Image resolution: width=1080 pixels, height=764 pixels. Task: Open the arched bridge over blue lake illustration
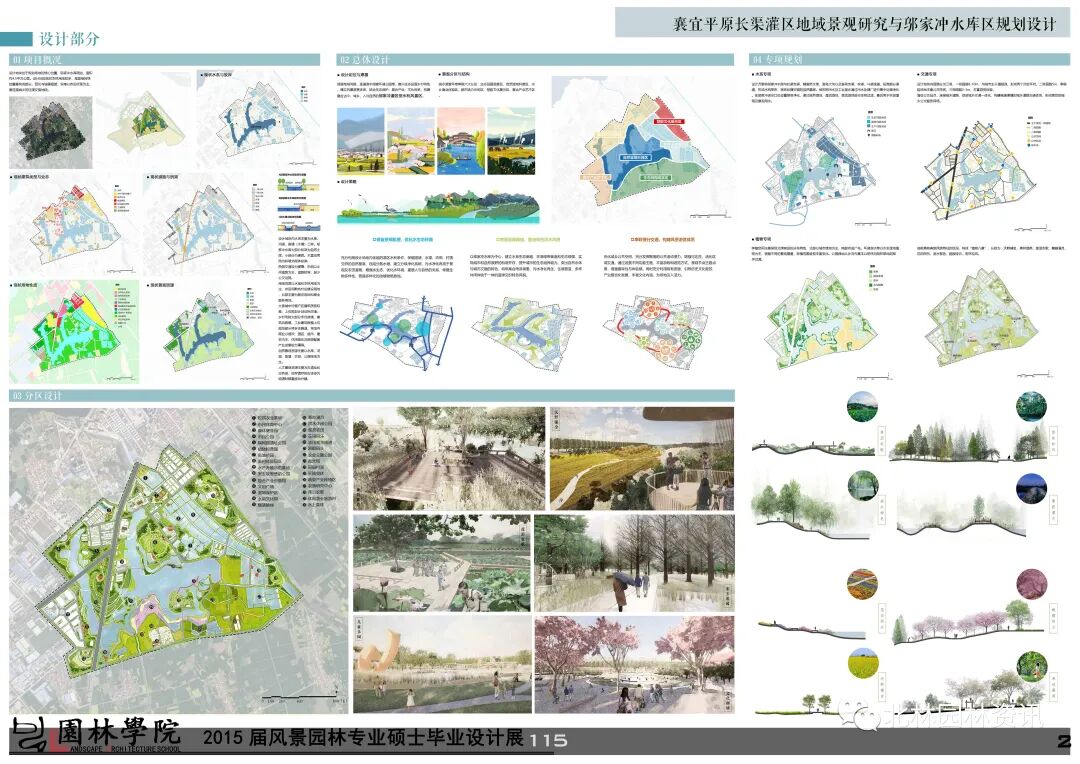tap(461, 141)
